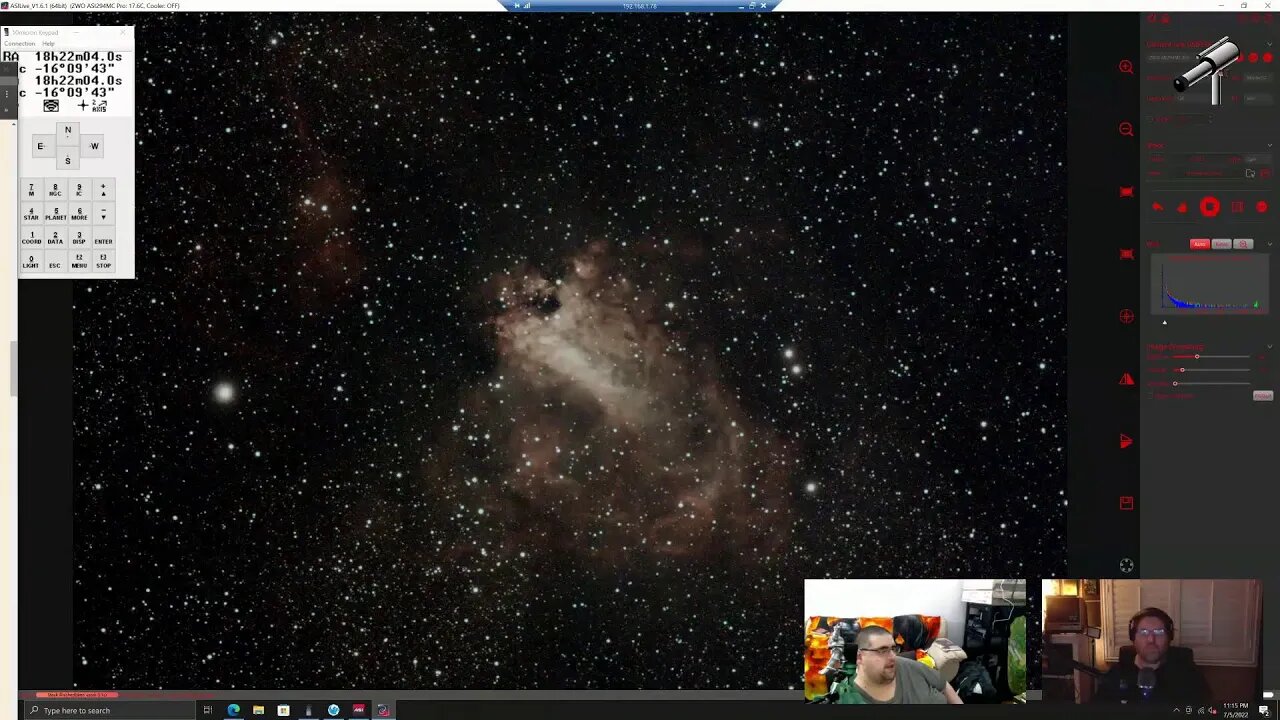Open the Connection menu in keypad window
Viewport: 1280px width, 720px height.
point(19,44)
